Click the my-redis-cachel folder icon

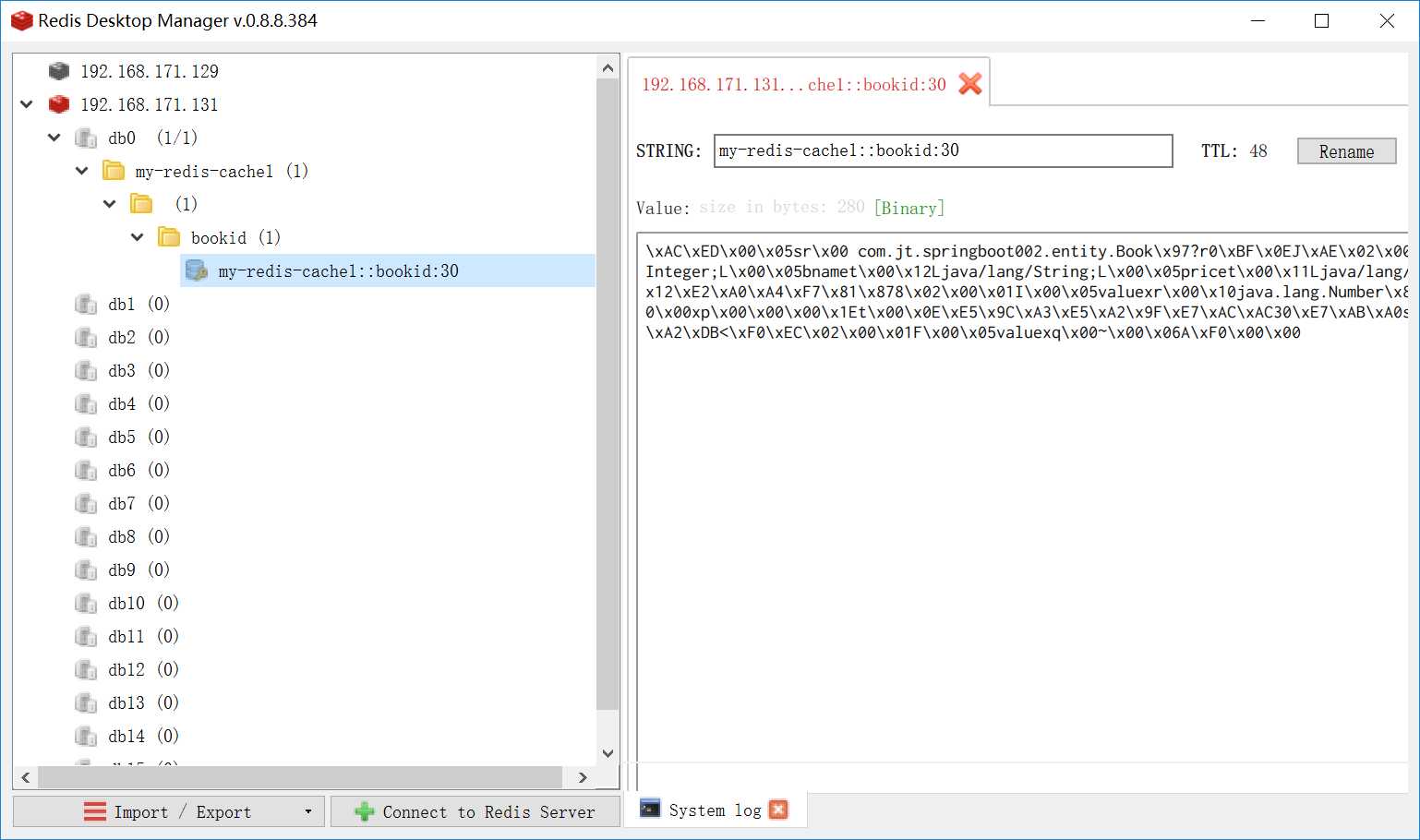point(114,171)
